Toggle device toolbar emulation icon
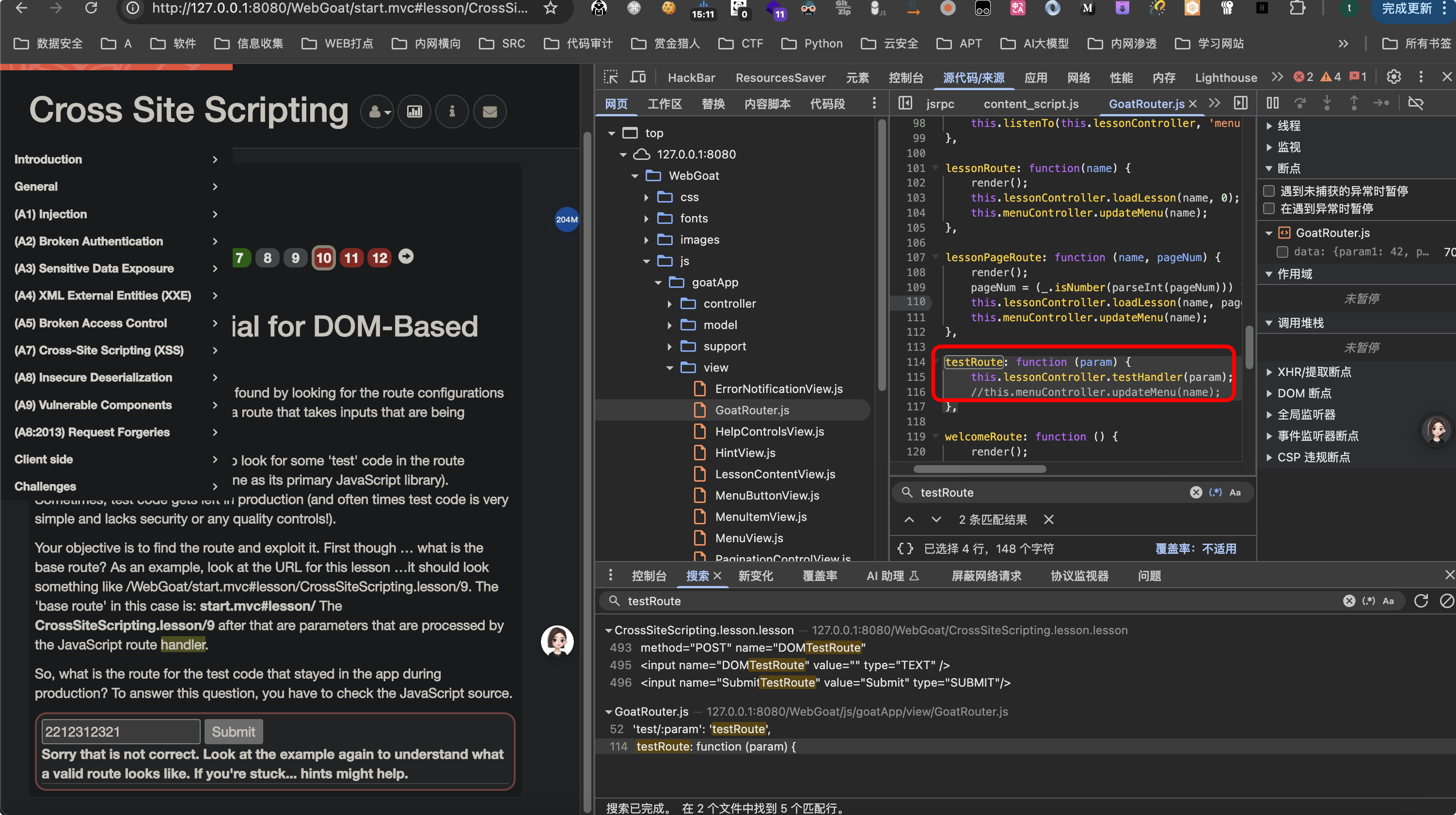Viewport: 1456px width, 815px height. [637, 77]
